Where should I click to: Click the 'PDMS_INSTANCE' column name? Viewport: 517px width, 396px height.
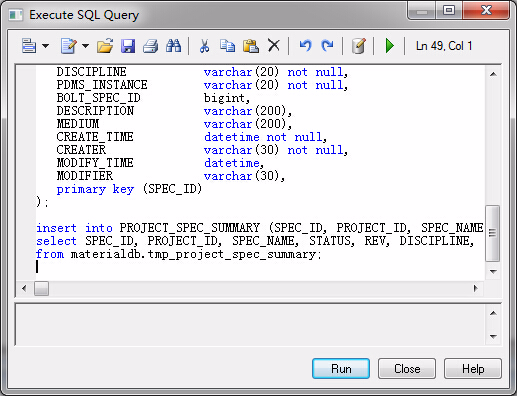[x=102, y=85]
